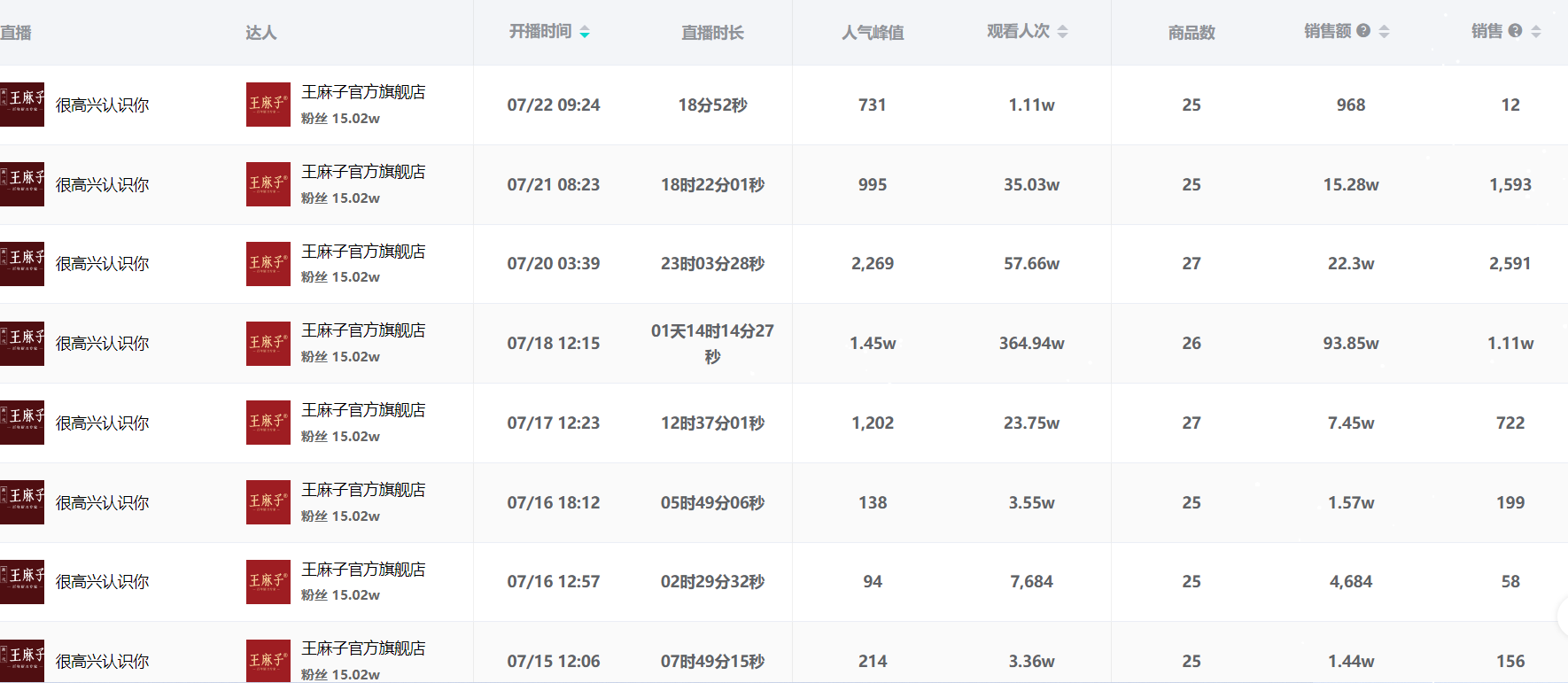The width and height of the screenshot is (1568, 683).
Task: Sort by 开播时间 column arrows
Action: coord(585,32)
